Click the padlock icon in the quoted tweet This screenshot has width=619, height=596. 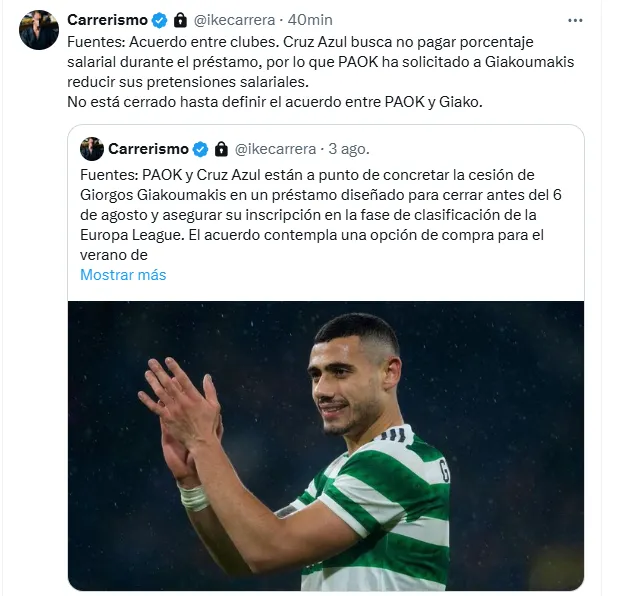[x=220, y=149]
